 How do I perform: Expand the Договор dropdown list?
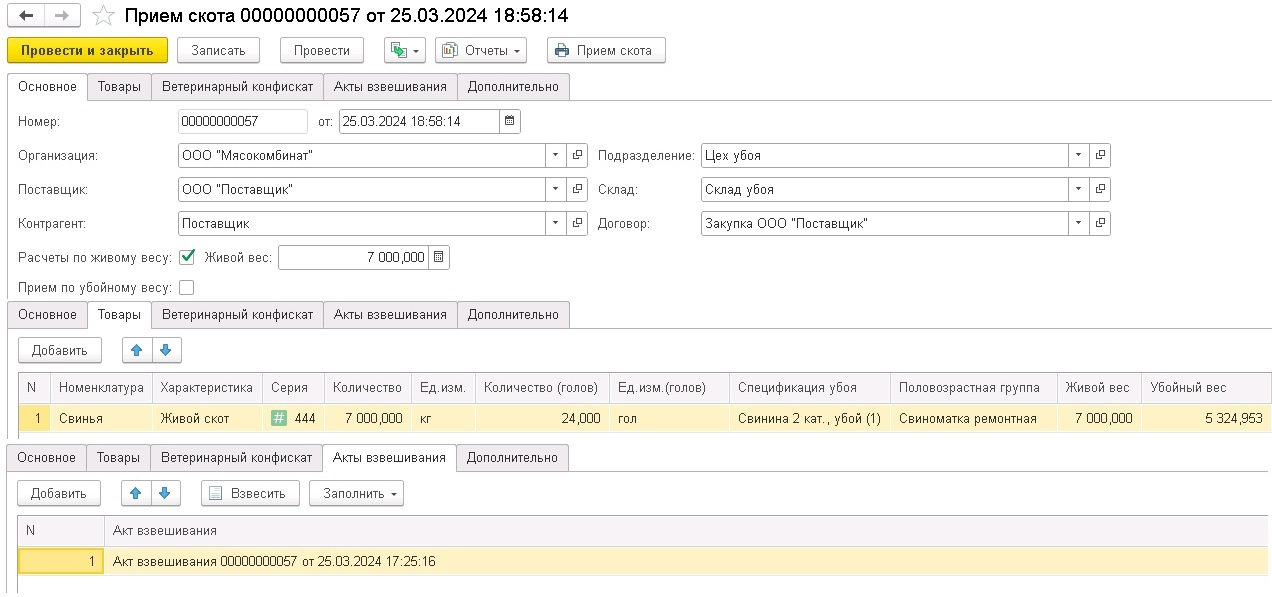point(1077,224)
